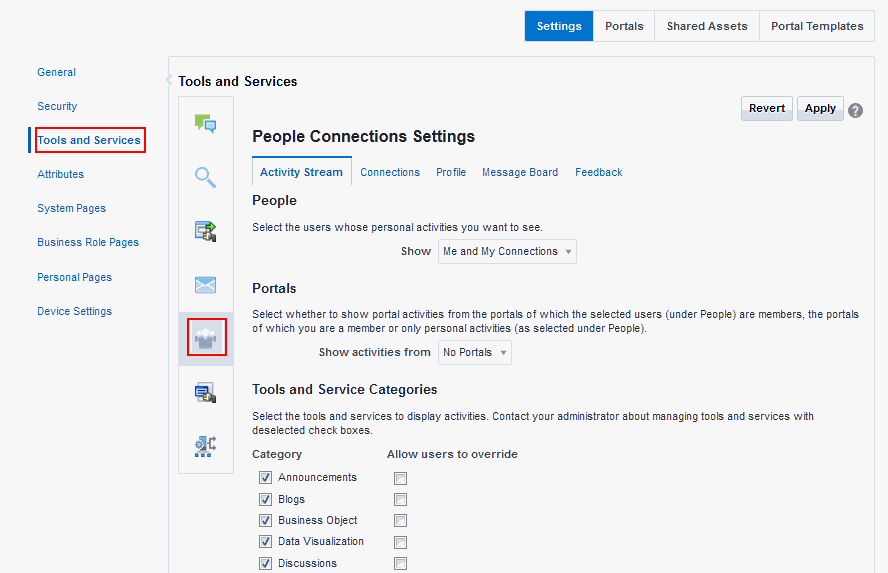The height and width of the screenshot is (573, 888).
Task: Select the Mail envelope icon
Action: click(206, 285)
